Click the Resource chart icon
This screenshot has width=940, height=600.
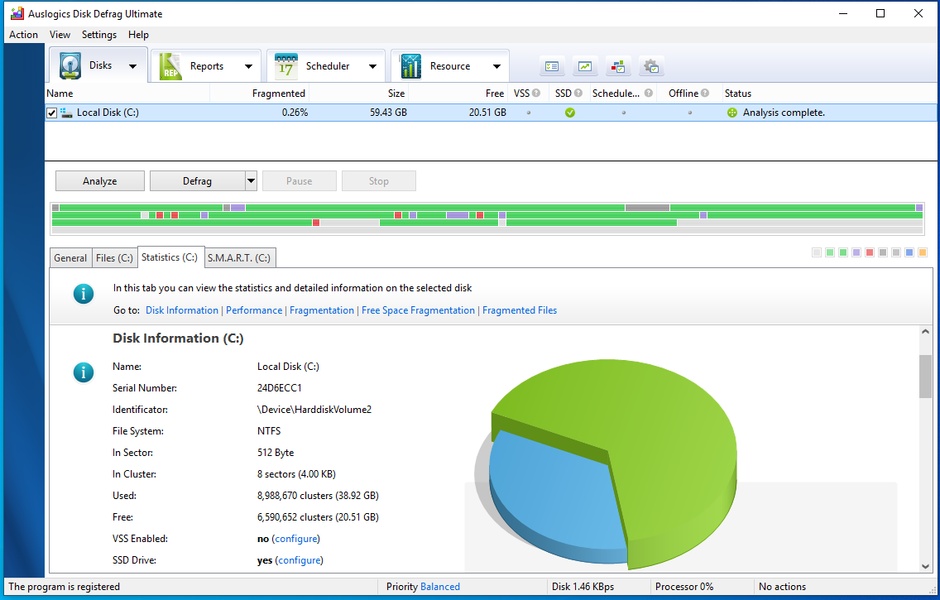click(410, 66)
